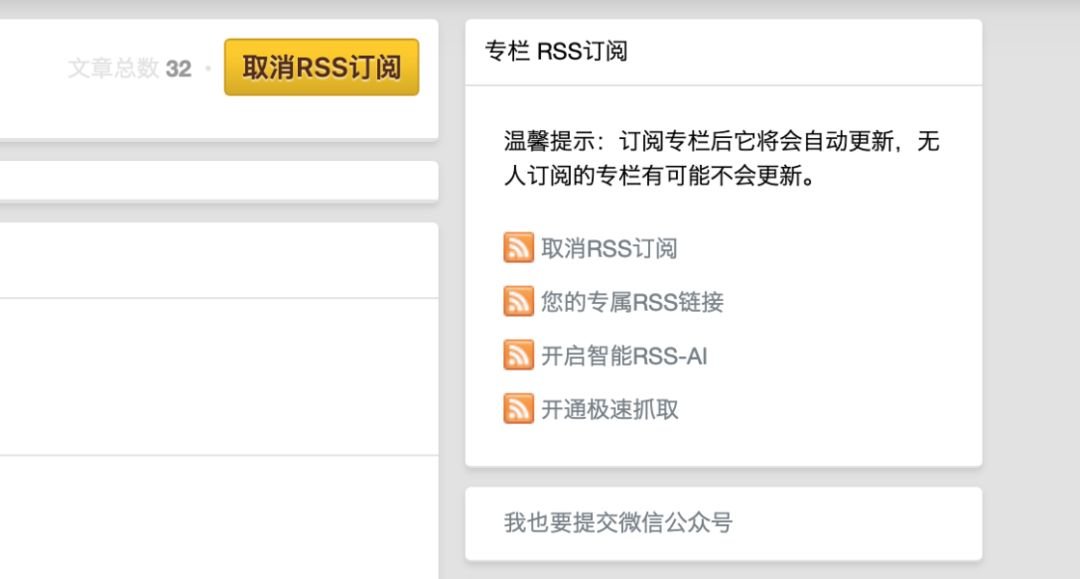Click the RSS icon beside 取消RSS订阅 link

[518, 247]
